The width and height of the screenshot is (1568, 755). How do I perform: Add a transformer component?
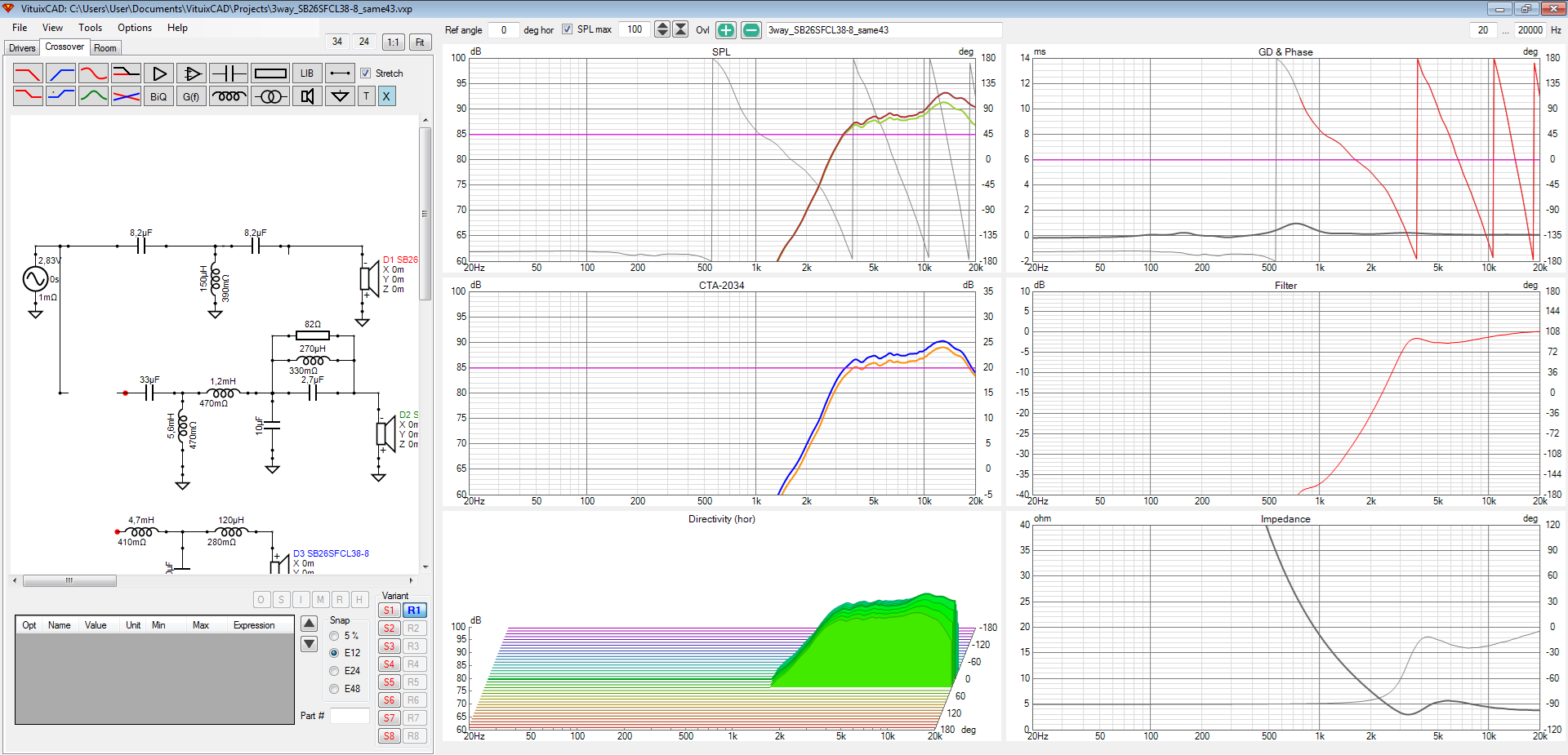(x=269, y=96)
